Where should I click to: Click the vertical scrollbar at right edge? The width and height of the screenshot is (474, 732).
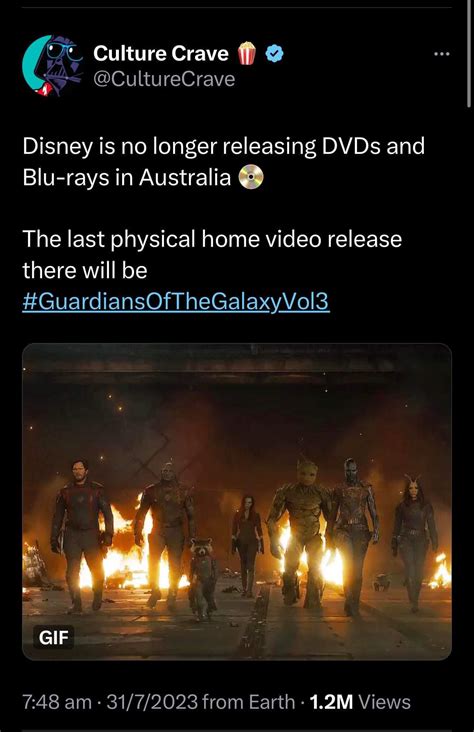click(468, 54)
